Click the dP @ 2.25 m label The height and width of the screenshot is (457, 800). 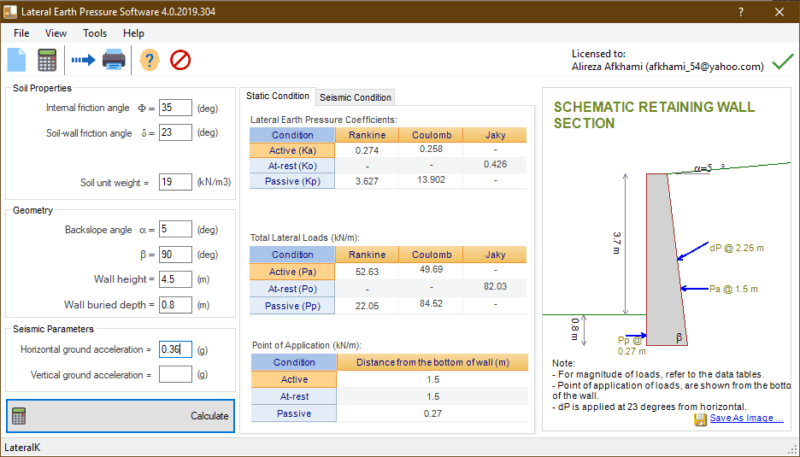[x=736, y=248]
